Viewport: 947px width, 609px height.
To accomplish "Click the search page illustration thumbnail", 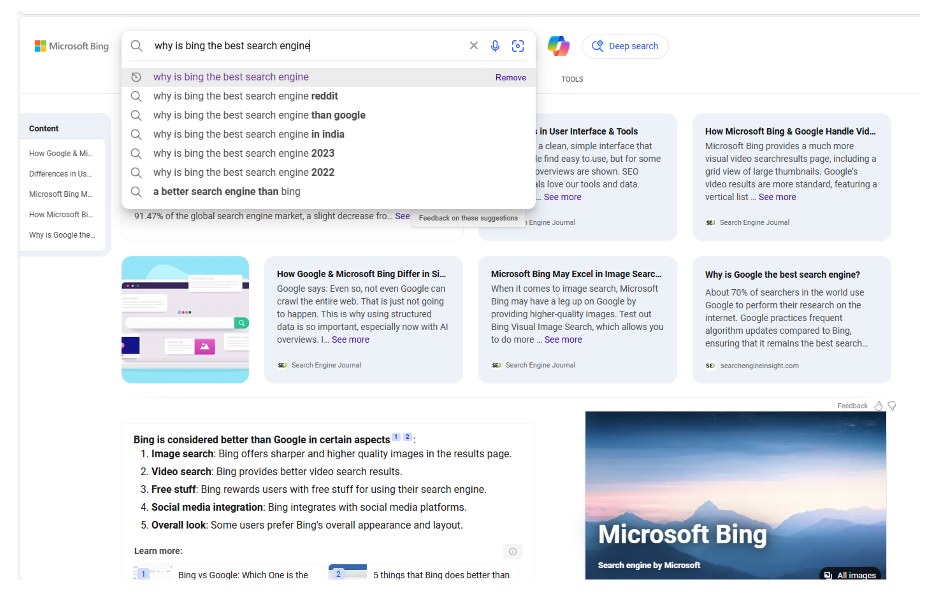I will click(185, 320).
